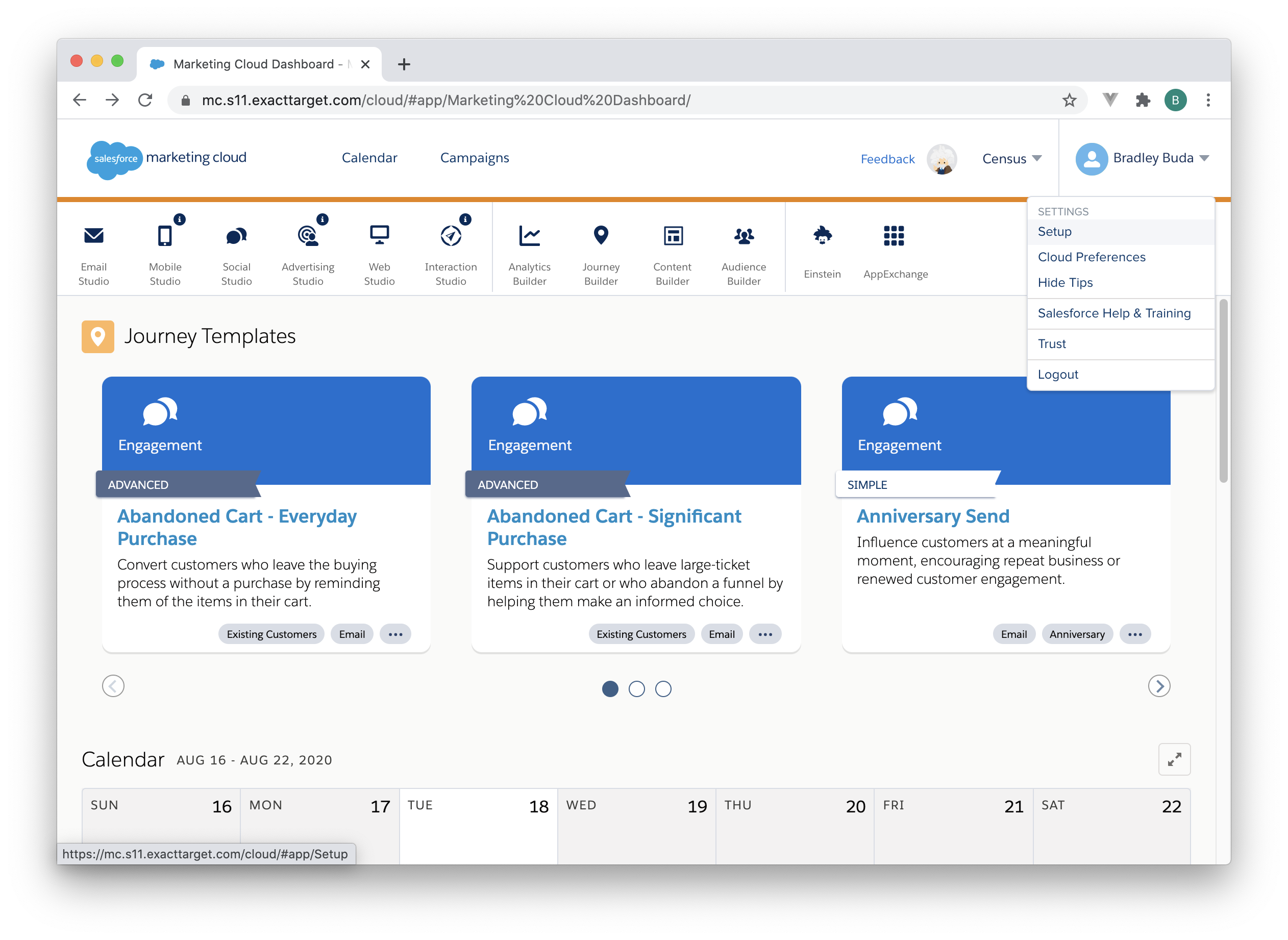This screenshot has width=1288, height=940.
Task: Show more tags on Anniversary Send card
Action: point(1134,634)
